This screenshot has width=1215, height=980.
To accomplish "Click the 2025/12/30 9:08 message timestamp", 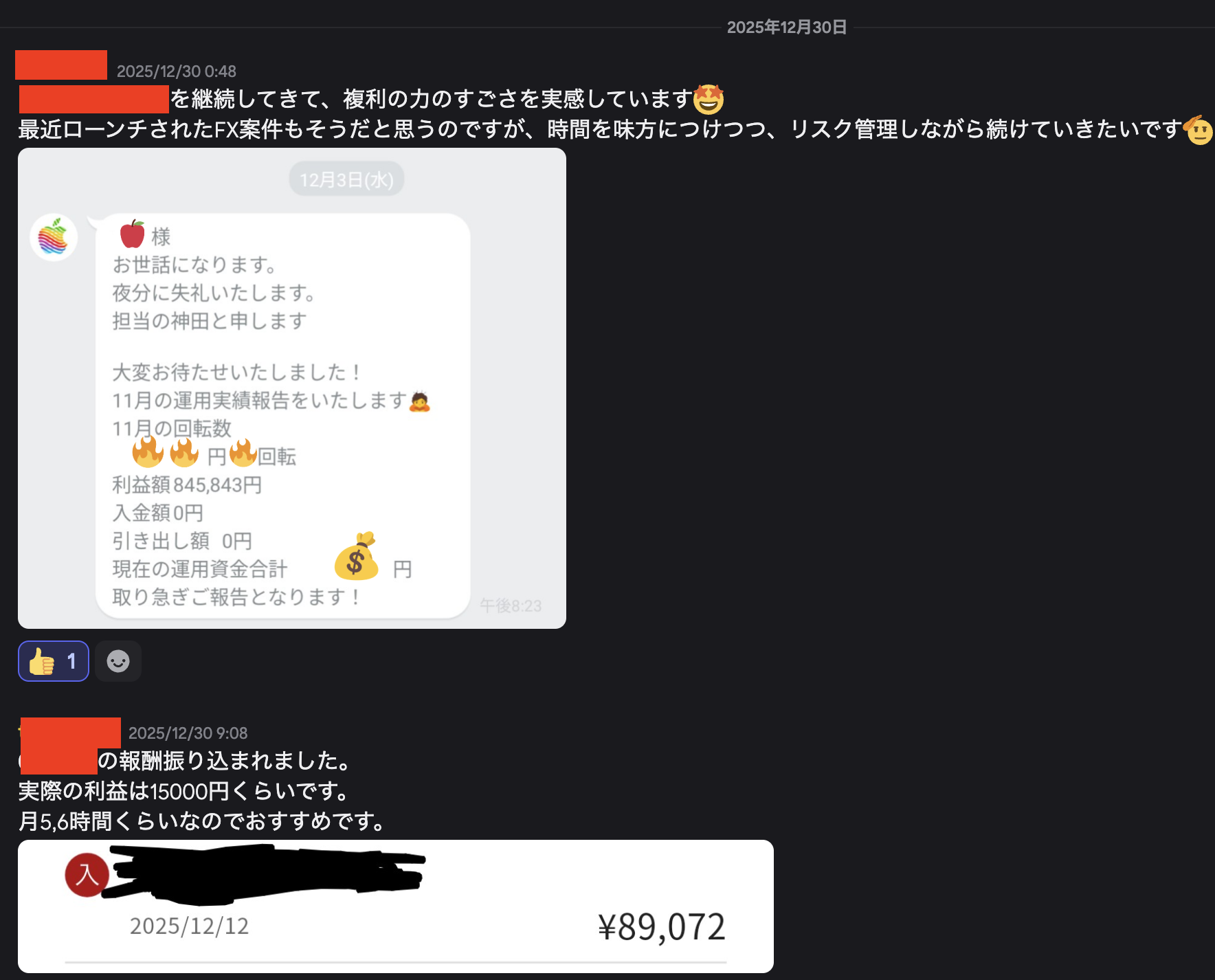I will tap(188, 733).
